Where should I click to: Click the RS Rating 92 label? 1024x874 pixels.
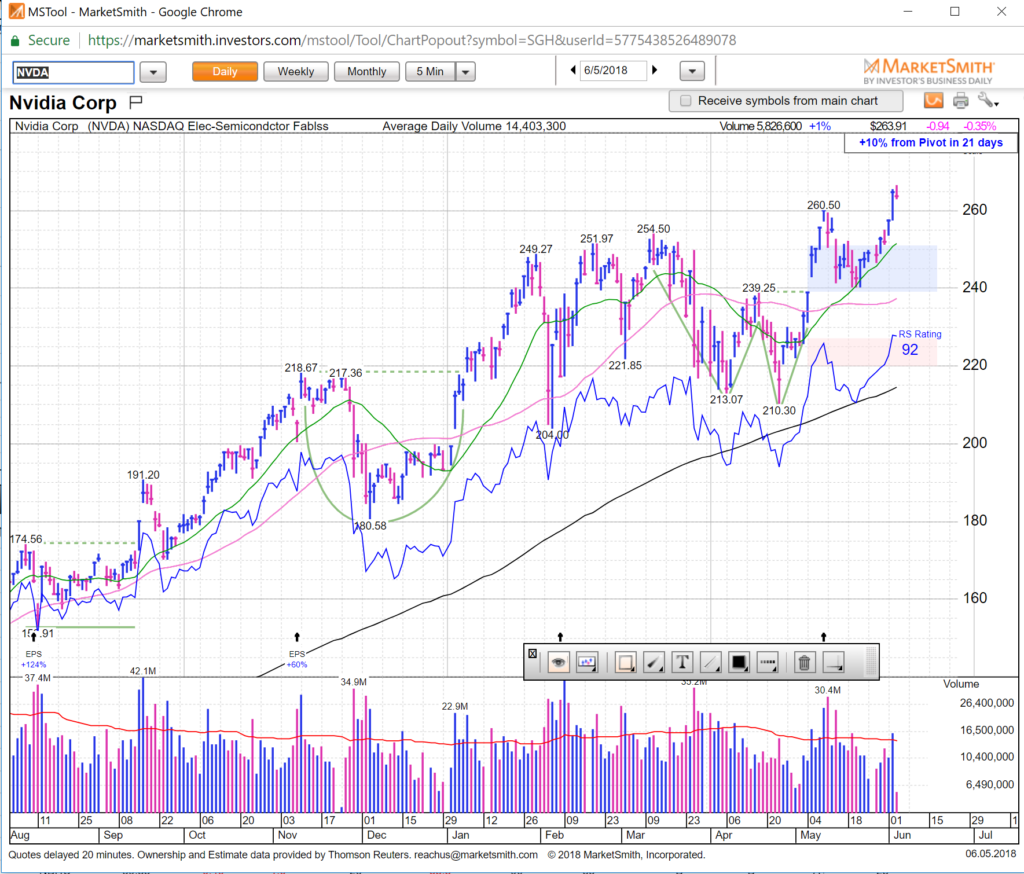click(x=920, y=343)
